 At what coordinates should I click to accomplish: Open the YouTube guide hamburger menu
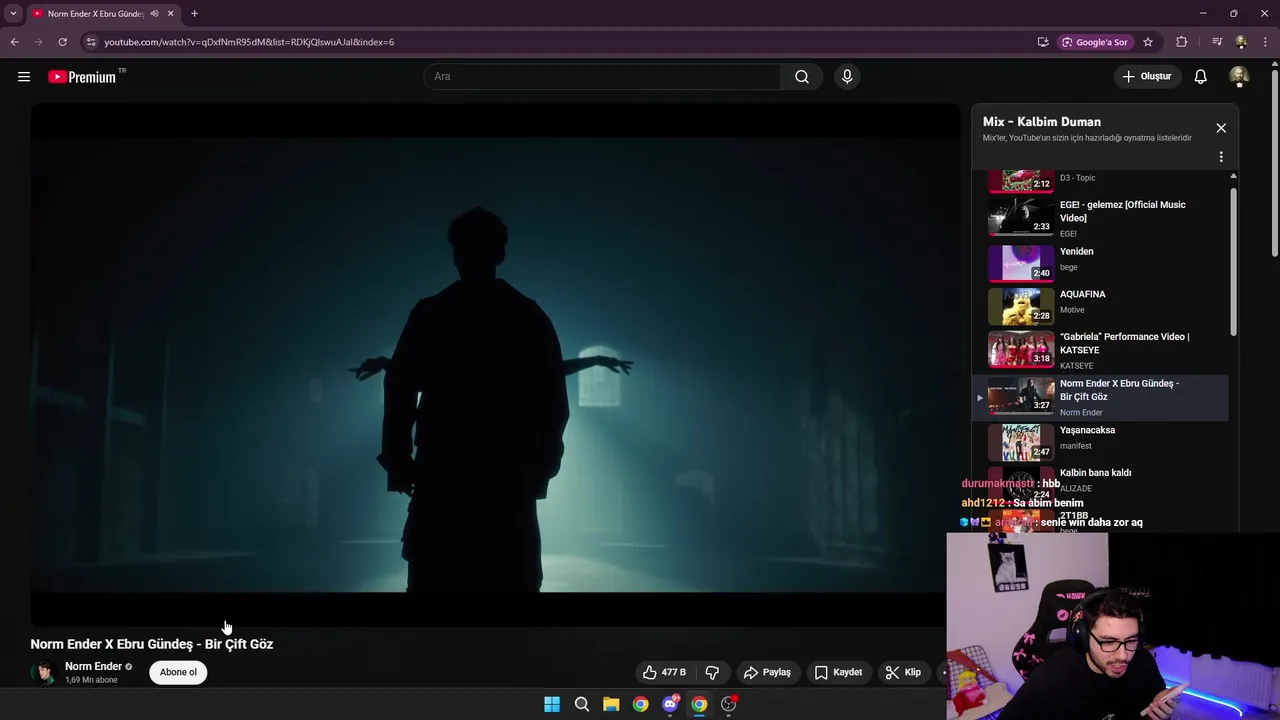pos(24,76)
